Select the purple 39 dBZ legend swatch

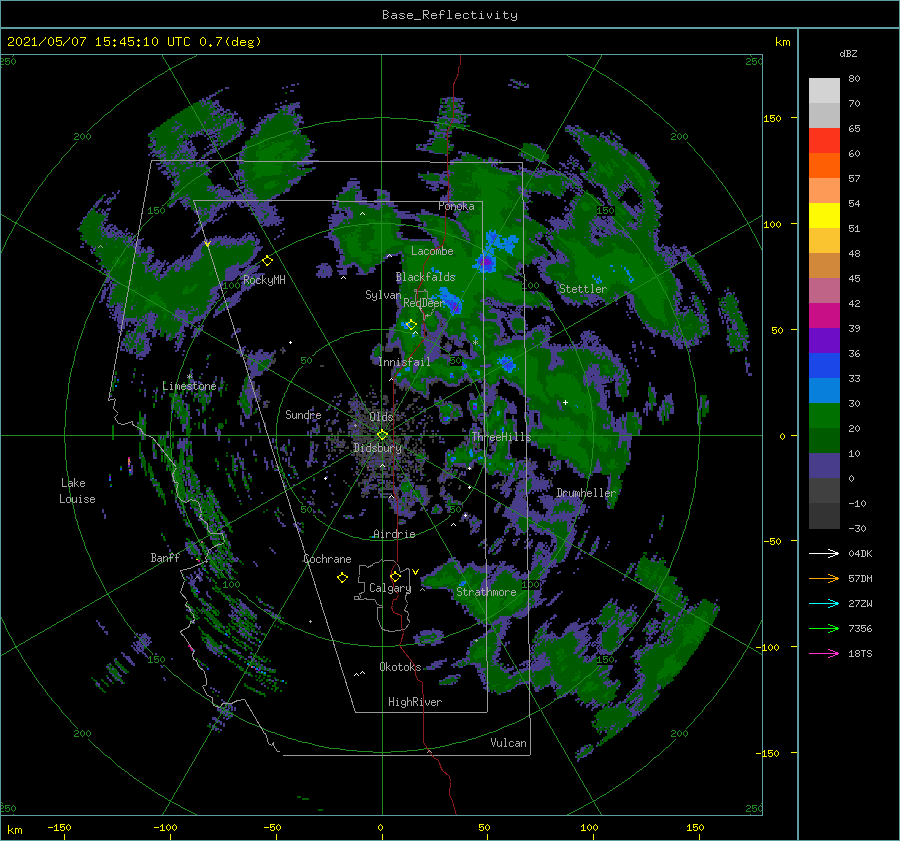pos(824,340)
